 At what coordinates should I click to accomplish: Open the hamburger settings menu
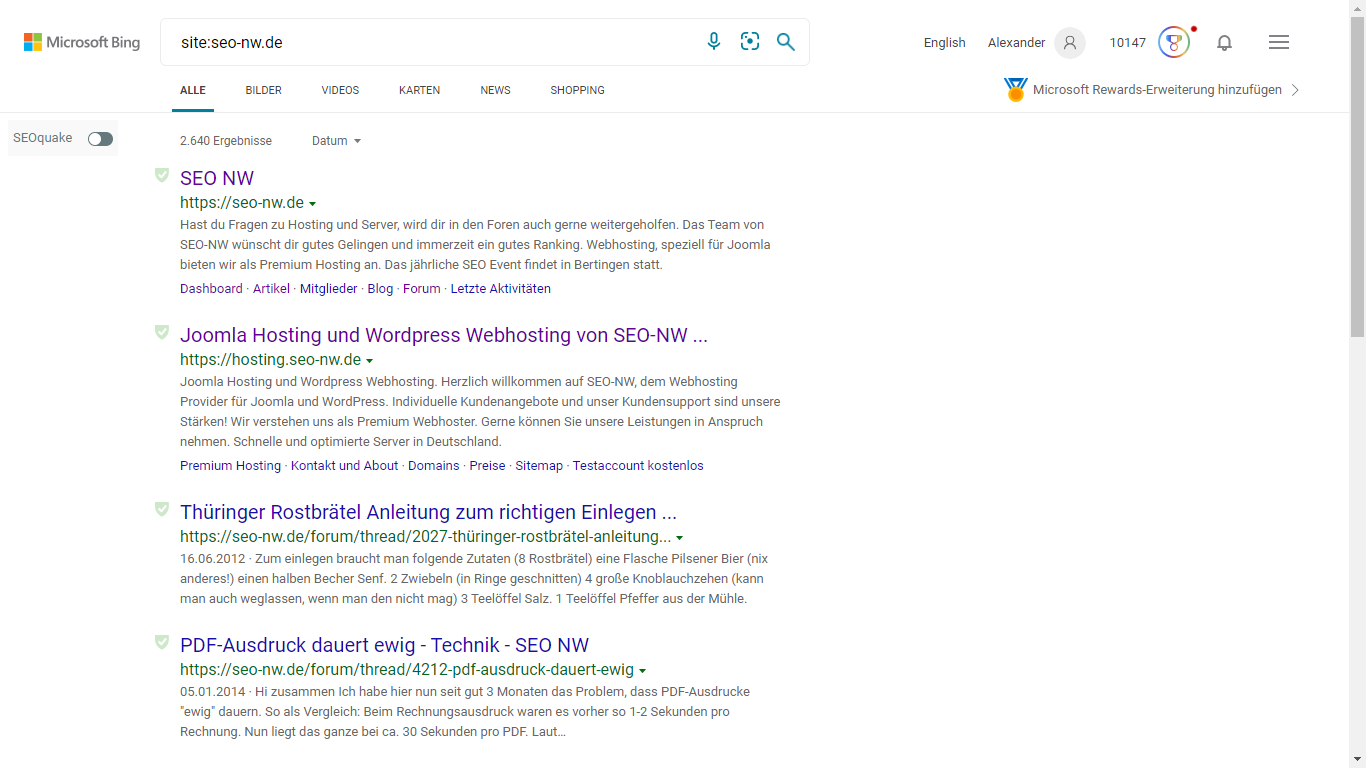click(x=1278, y=42)
